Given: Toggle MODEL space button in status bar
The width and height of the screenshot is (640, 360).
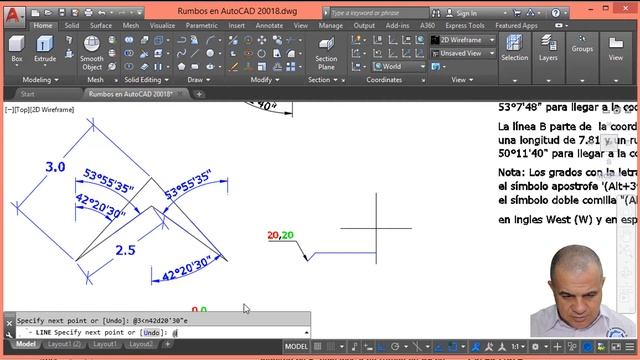Looking at the screenshot, I should [x=296, y=347].
